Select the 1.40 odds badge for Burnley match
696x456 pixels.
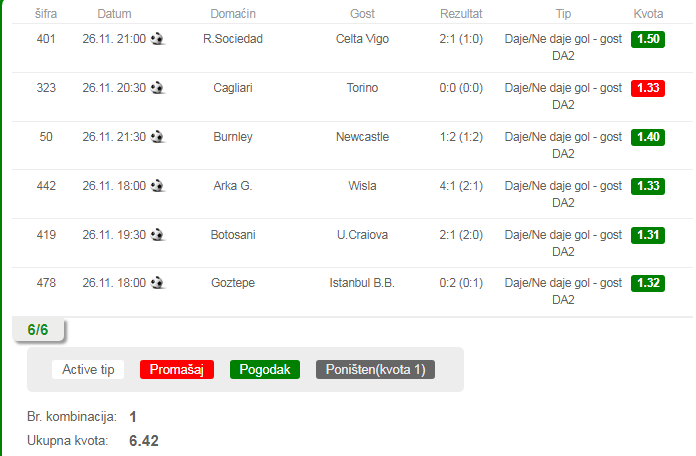648,137
